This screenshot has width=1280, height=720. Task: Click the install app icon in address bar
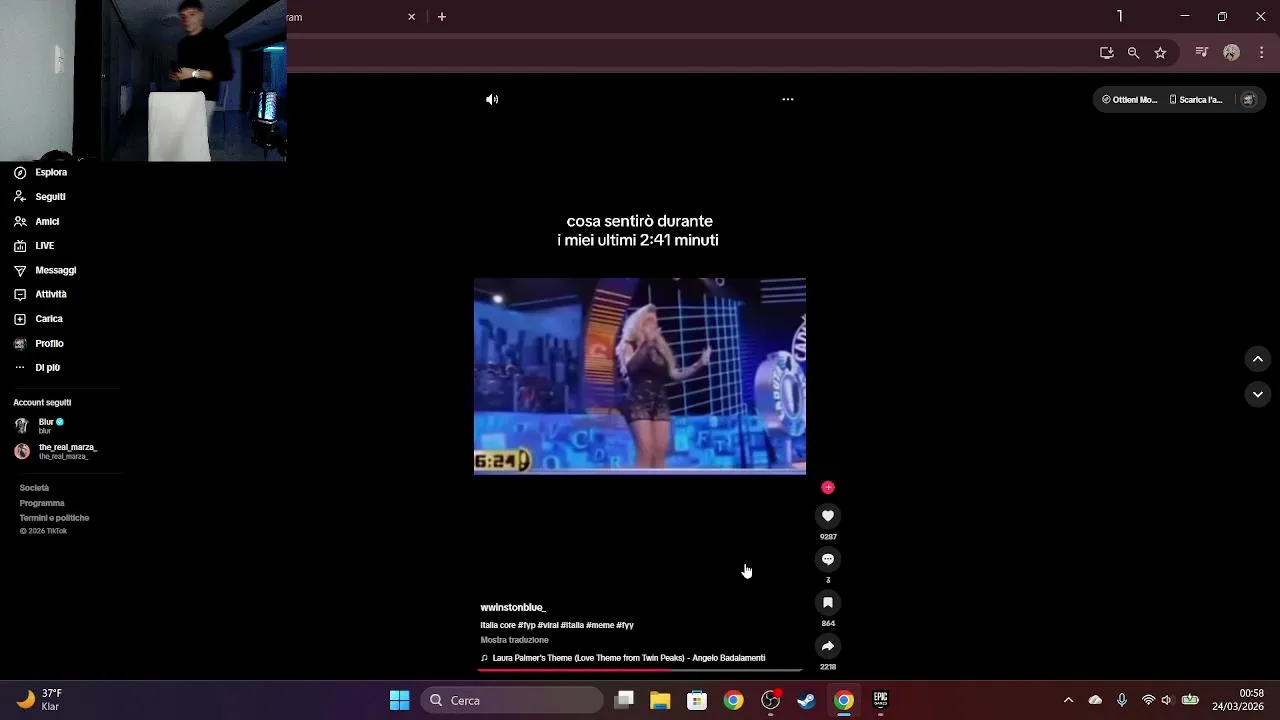click(1106, 53)
